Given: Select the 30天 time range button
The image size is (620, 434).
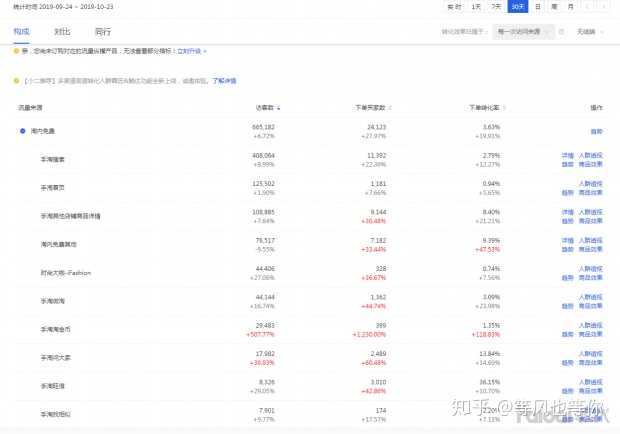Looking at the screenshot, I should tap(517, 7).
